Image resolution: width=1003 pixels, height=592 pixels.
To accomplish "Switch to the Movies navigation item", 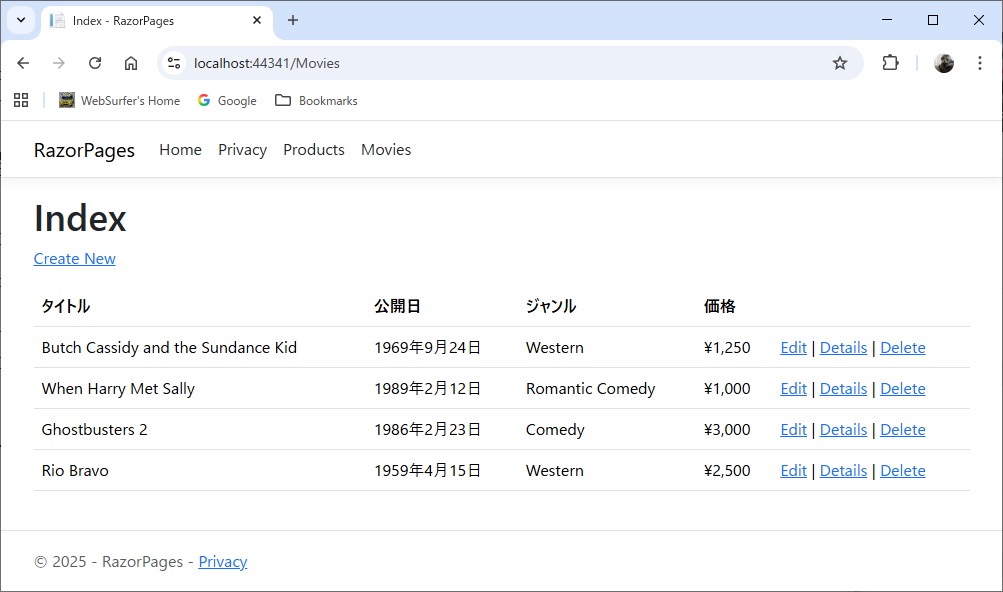I will (x=386, y=149).
